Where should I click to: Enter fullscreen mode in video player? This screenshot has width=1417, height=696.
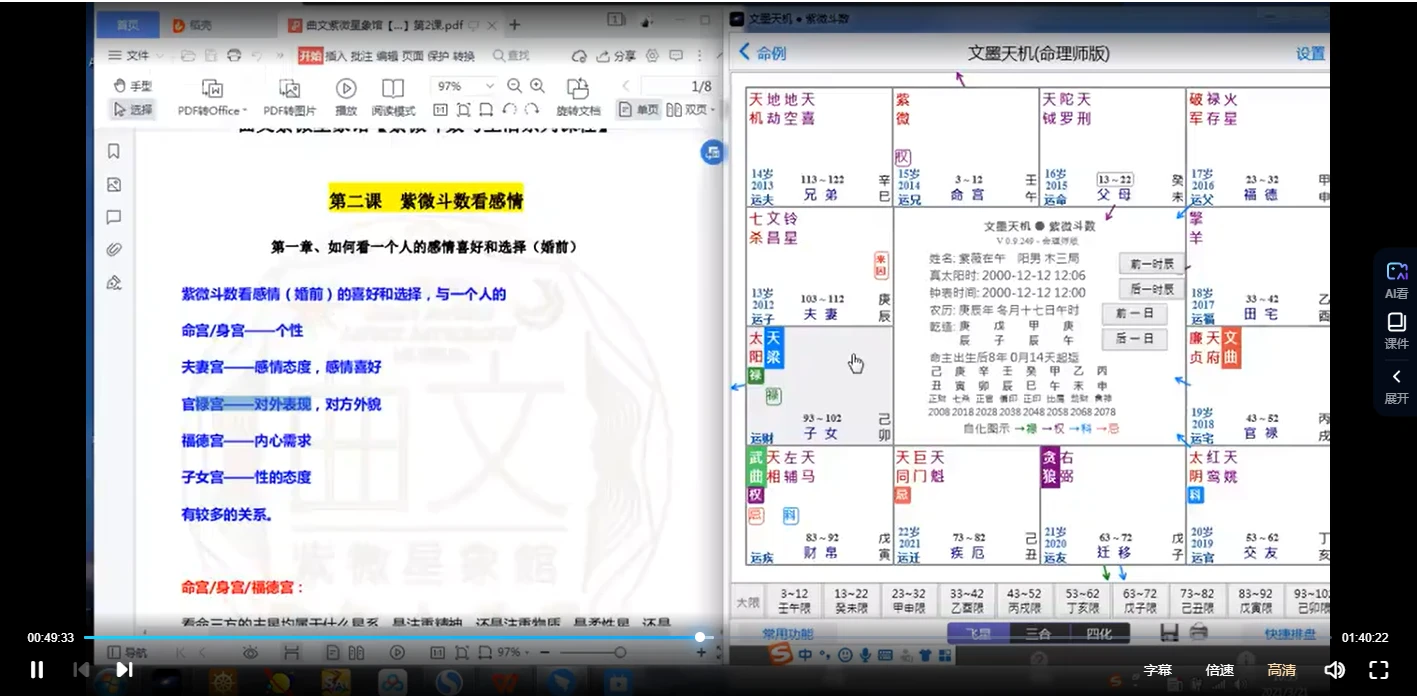(x=1378, y=670)
